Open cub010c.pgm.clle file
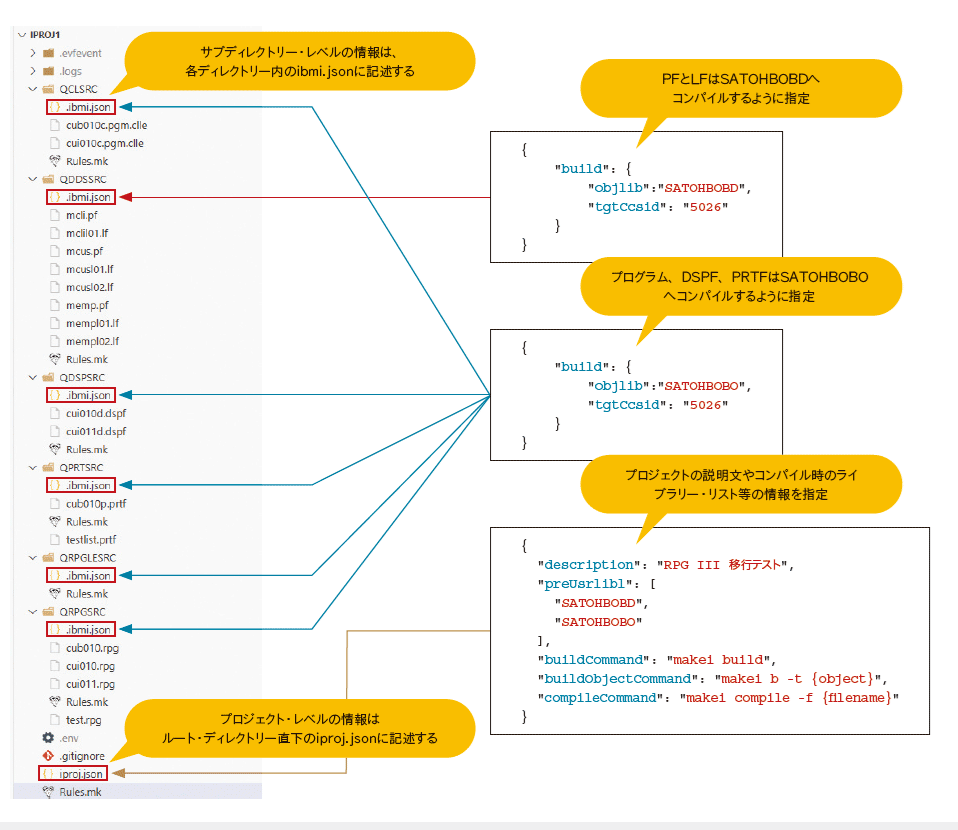This screenshot has width=958, height=830. tap(106, 125)
